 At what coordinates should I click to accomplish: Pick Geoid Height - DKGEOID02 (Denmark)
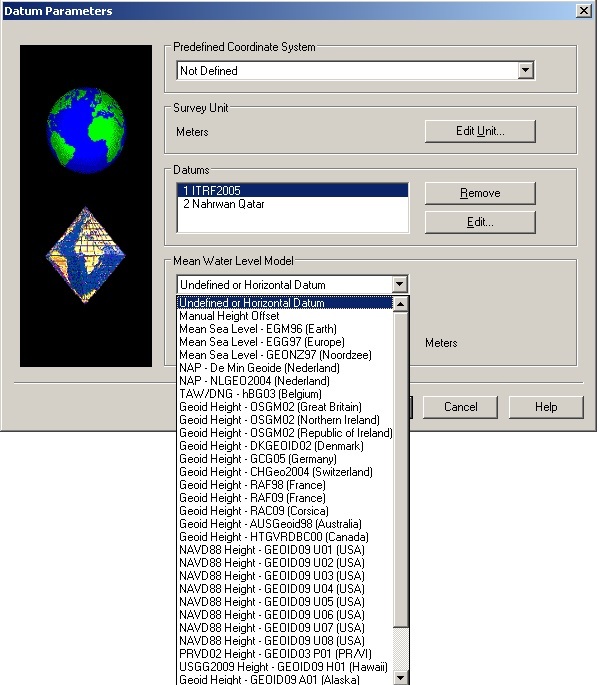(x=285, y=446)
